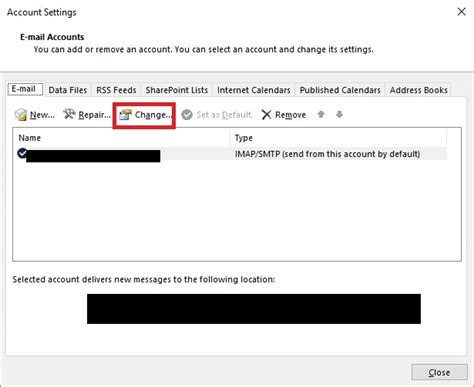The image size is (474, 387).
Task: Move account up with up arrow
Action: pos(321,114)
